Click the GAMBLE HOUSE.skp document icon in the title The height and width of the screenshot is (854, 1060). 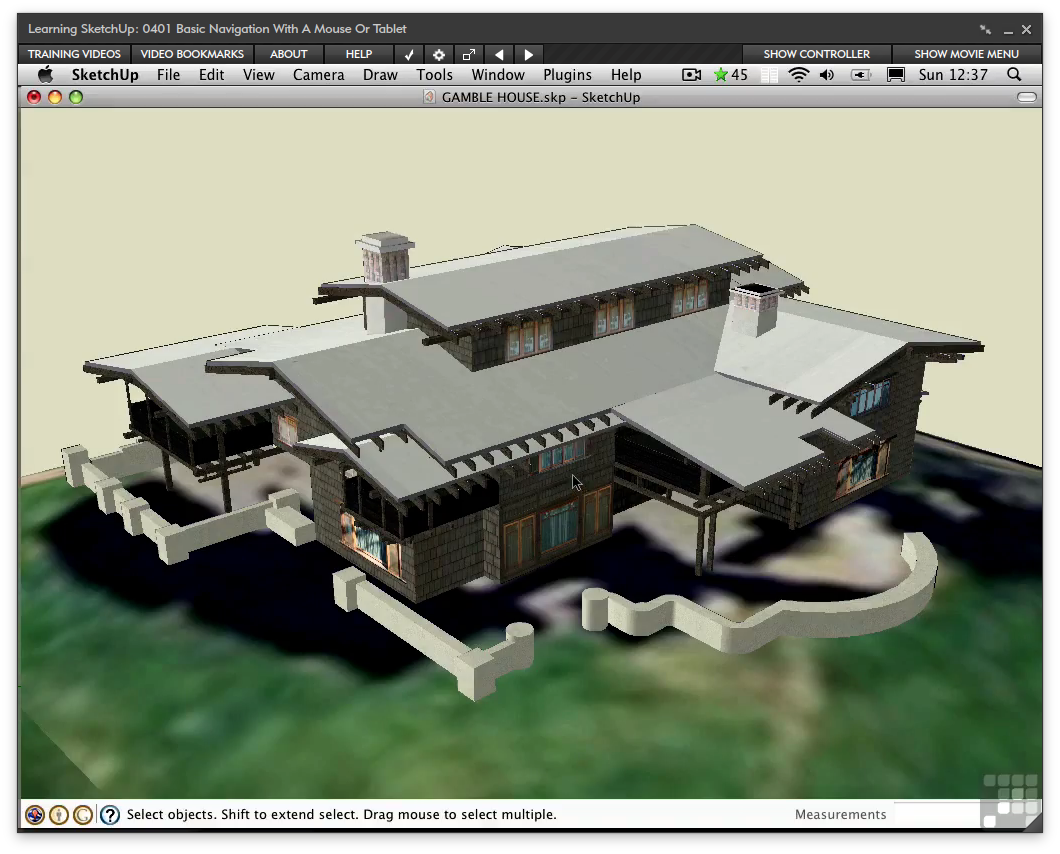pyautogui.click(x=429, y=97)
